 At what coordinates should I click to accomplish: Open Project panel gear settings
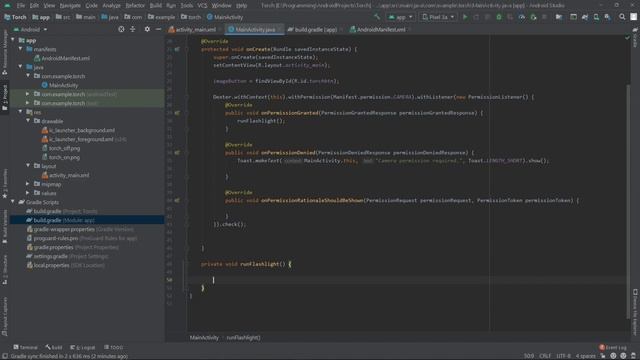[147, 29]
